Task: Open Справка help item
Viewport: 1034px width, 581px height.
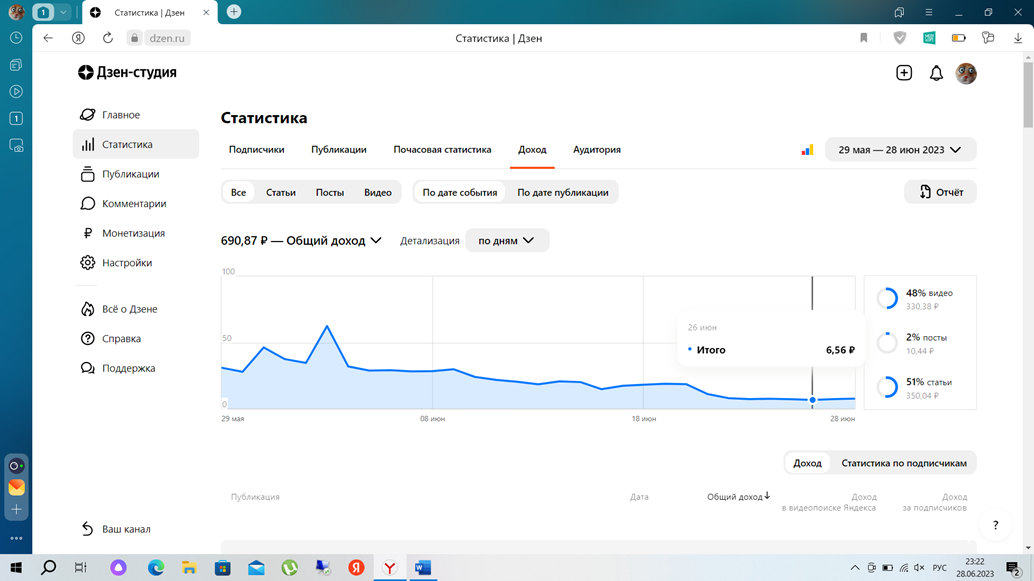Action: (111, 339)
